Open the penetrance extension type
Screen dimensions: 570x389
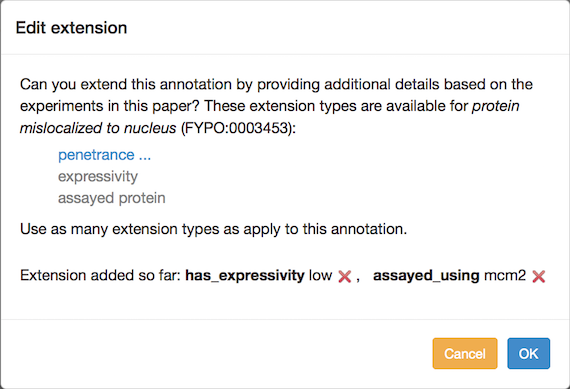(x=104, y=155)
